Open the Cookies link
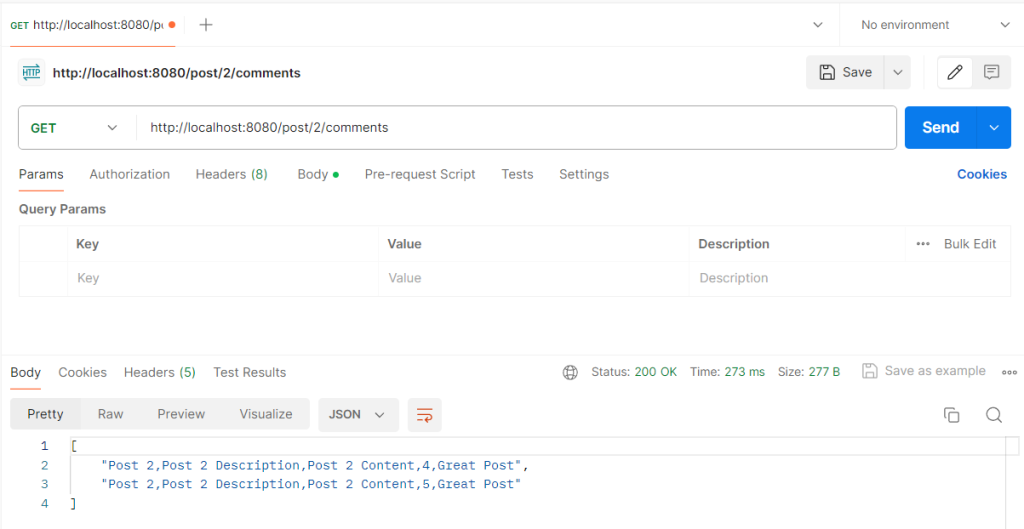Viewport: 1024px width, 529px height. [981, 174]
